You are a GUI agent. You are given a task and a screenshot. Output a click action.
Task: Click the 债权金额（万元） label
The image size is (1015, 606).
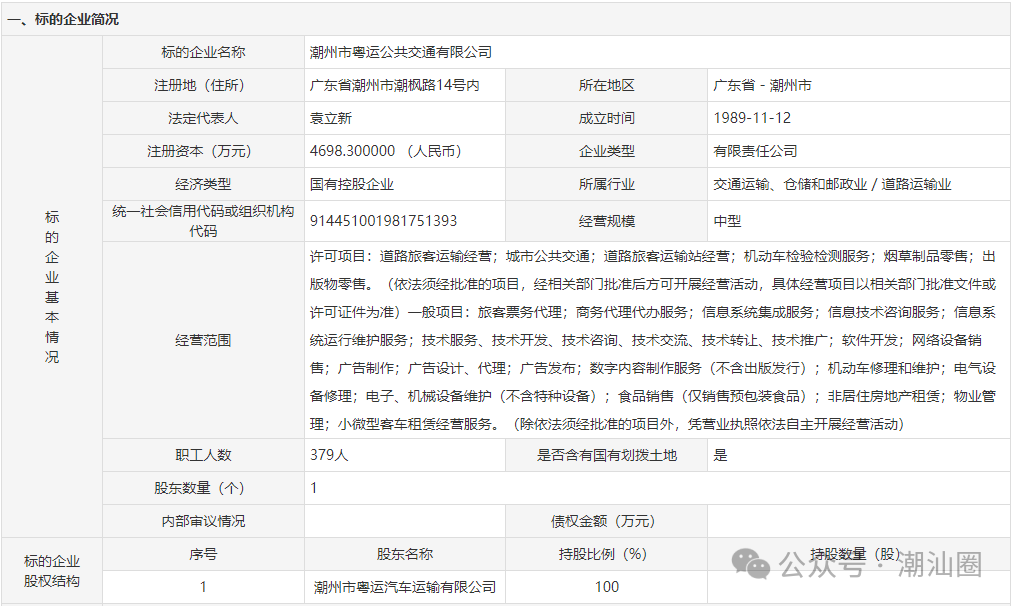(603, 521)
